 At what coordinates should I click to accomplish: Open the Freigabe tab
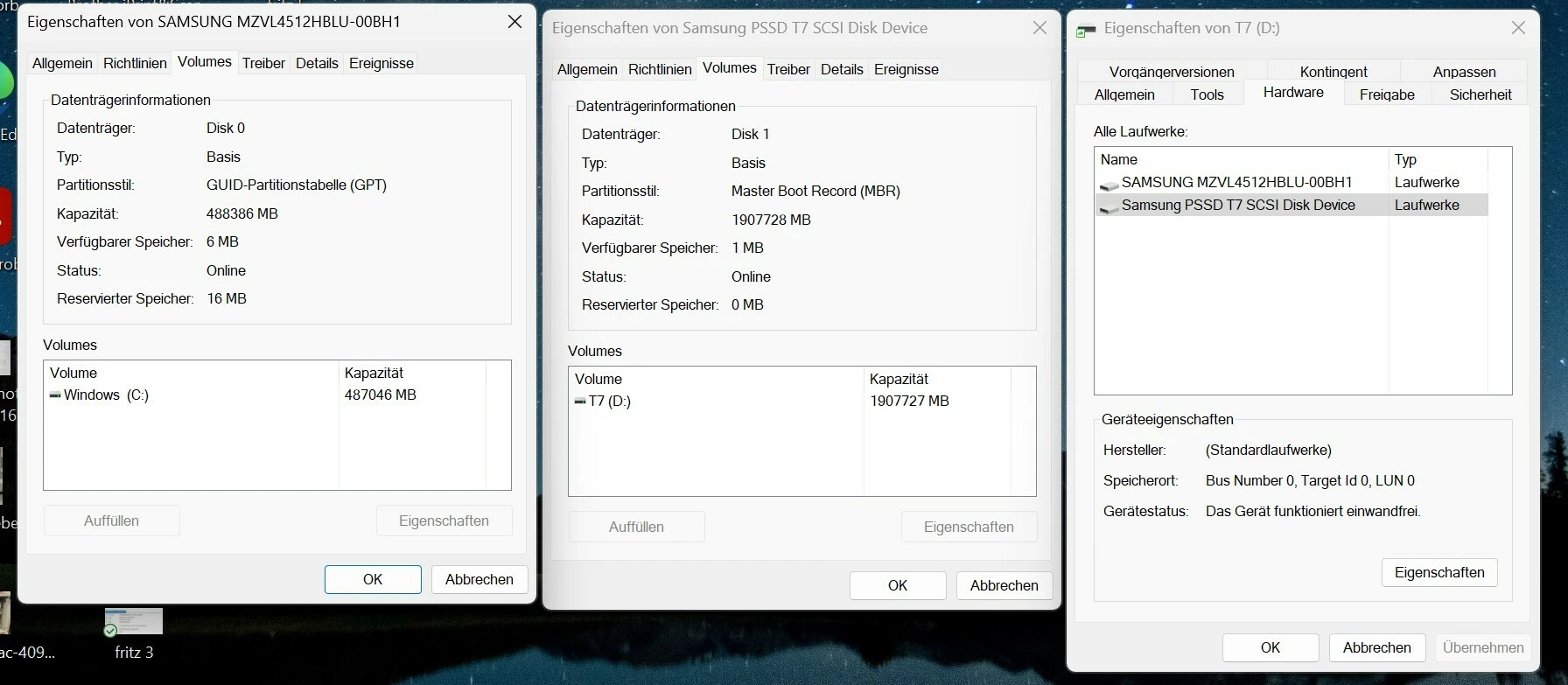click(x=1387, y=94)
